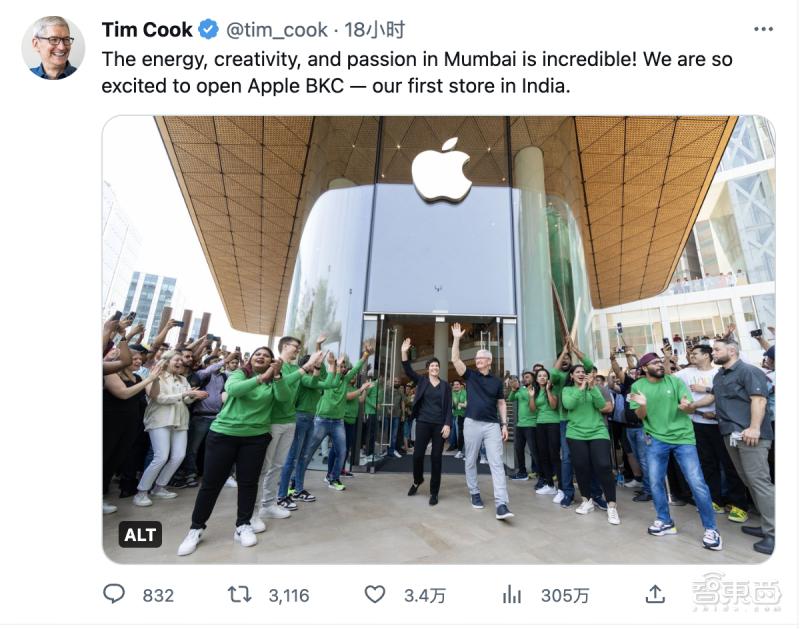Click the 832 replies count
Viewport: 800px width, 629px height.
(x=158, y=595)
